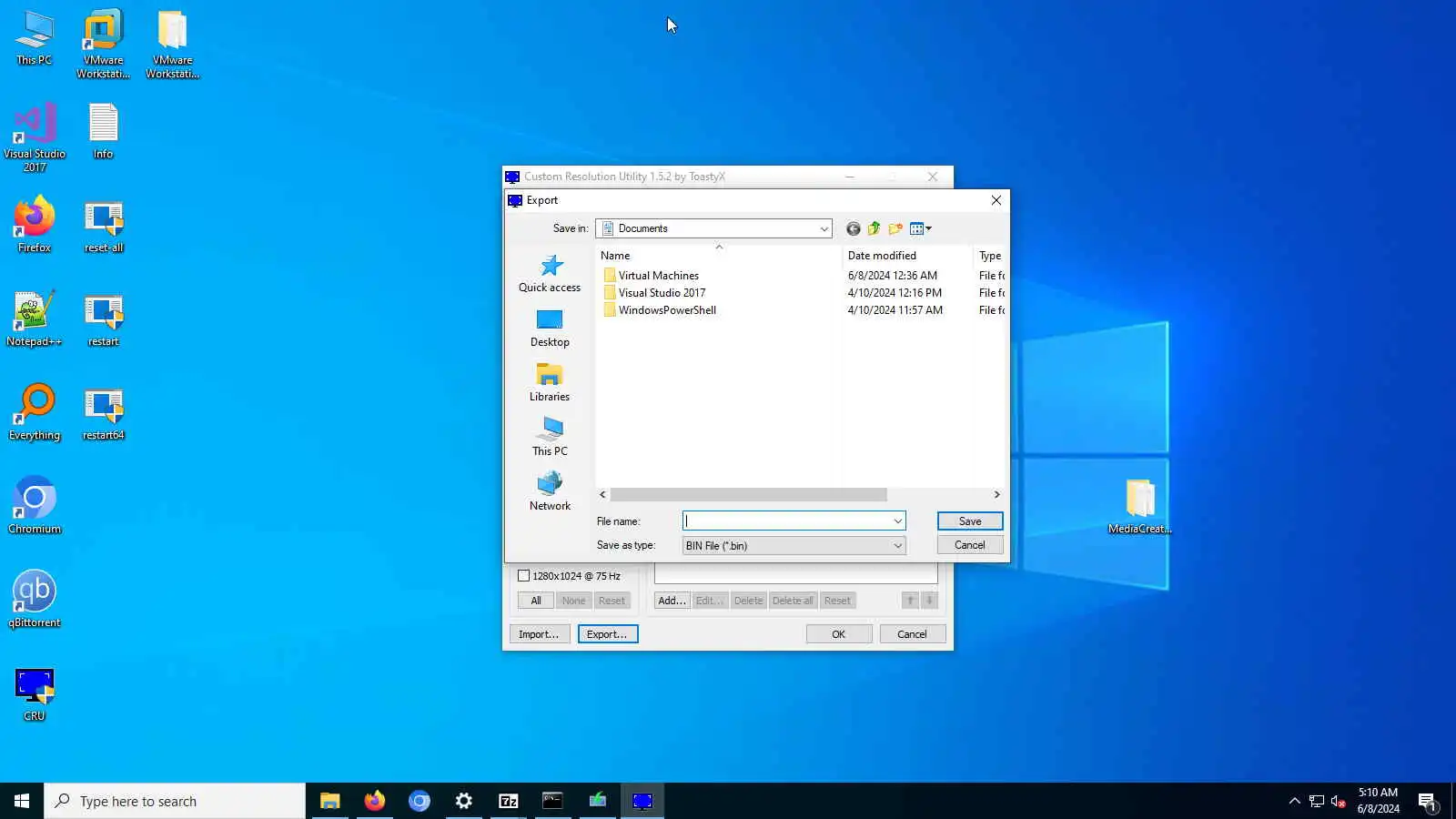Click the Windows search box
Screen dimensions: 1456x819
pos(175,801)
